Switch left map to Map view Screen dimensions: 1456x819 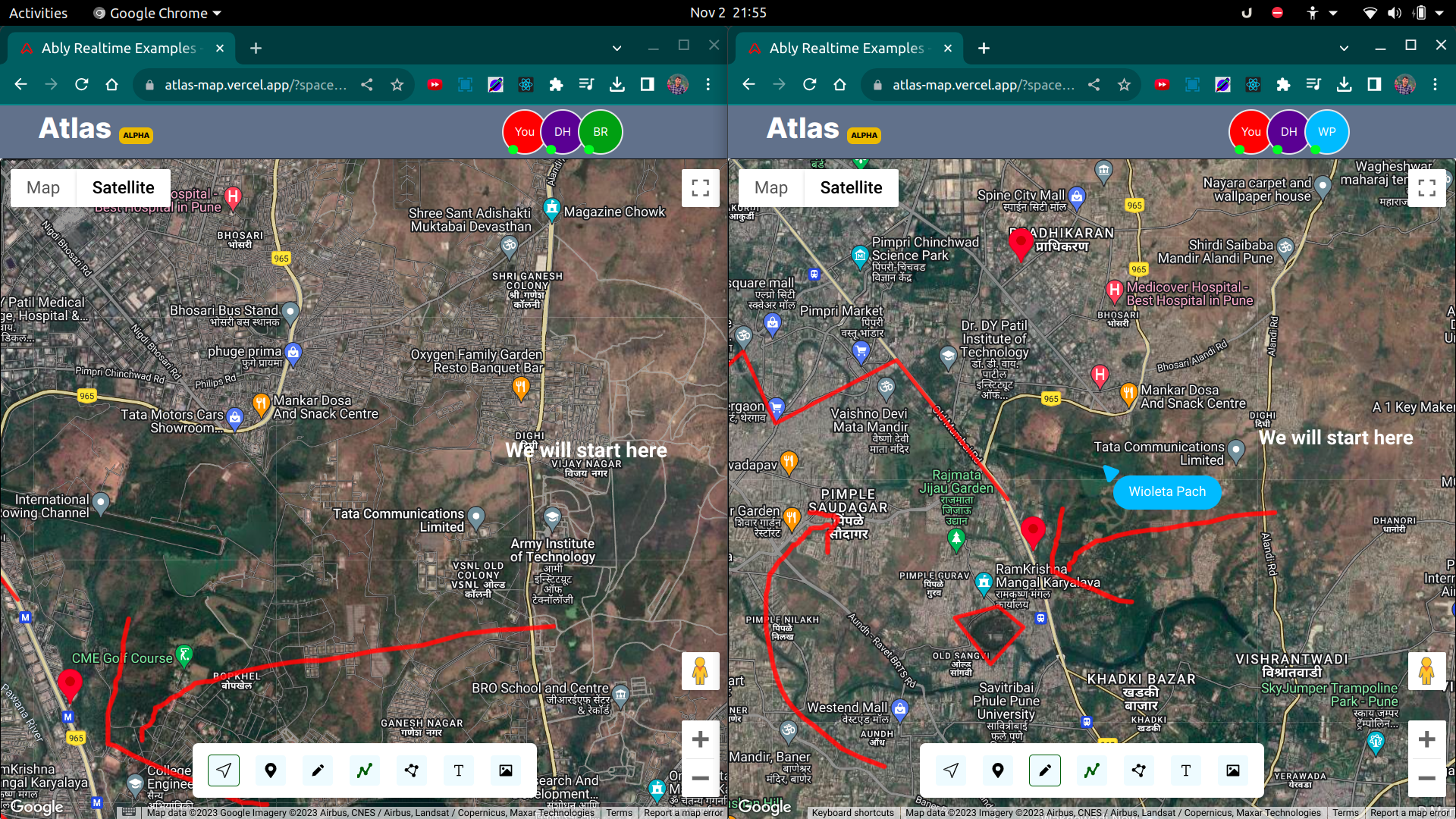[43, 187]
